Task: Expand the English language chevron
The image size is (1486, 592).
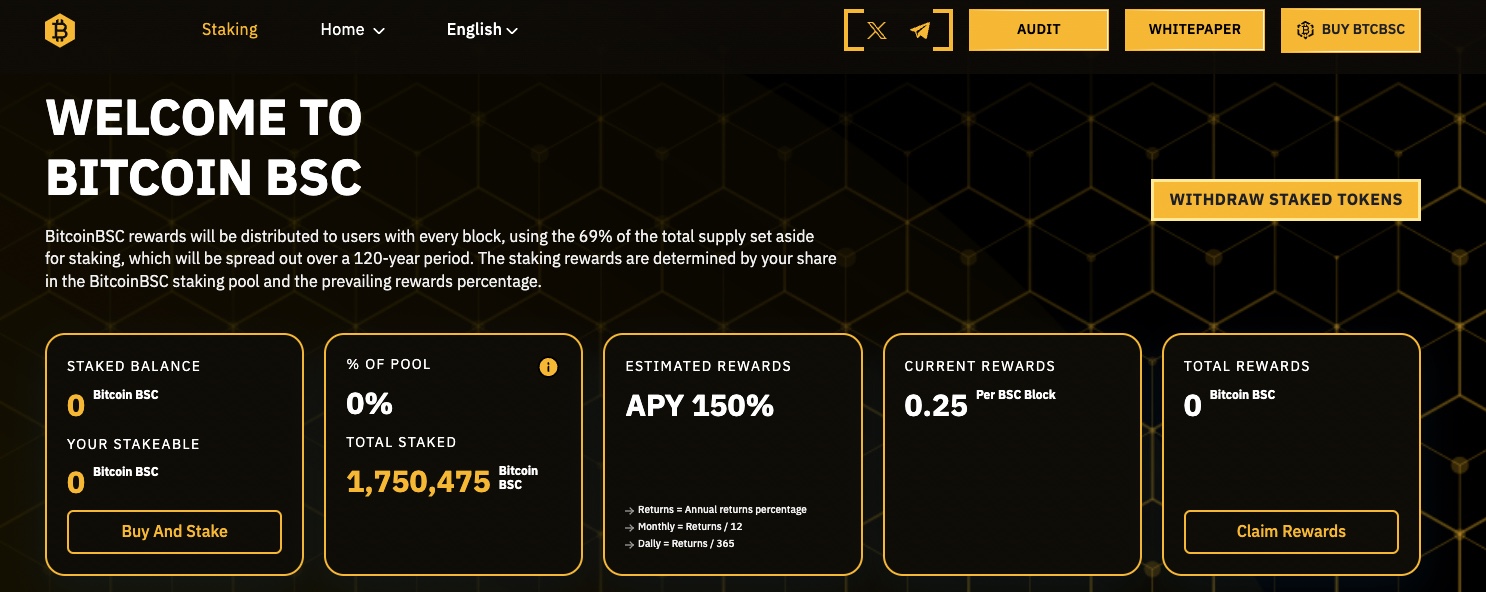Action: point(512,31)
